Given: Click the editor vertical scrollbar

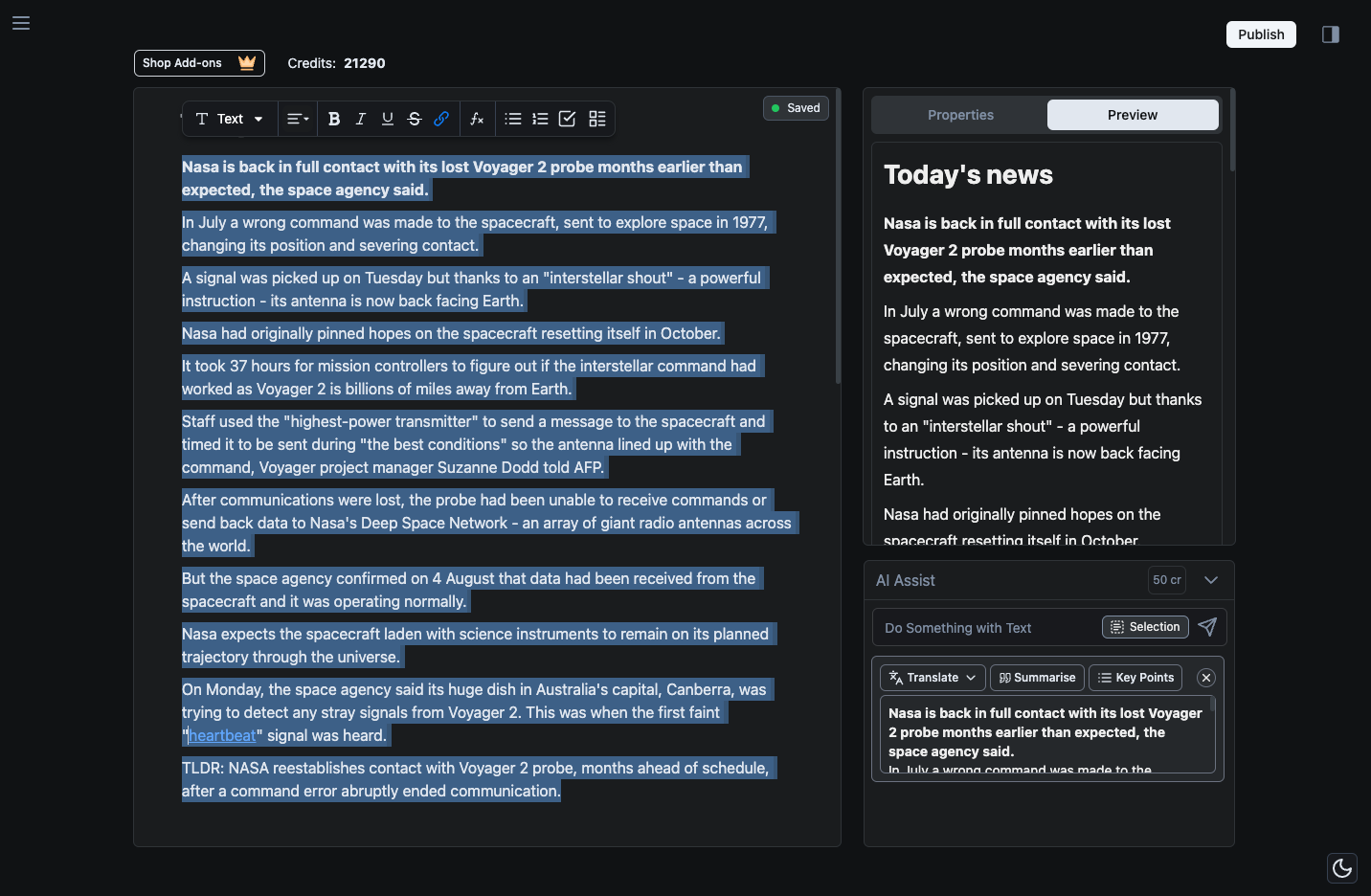Looking at the screenshot, I should pos(839,237).
